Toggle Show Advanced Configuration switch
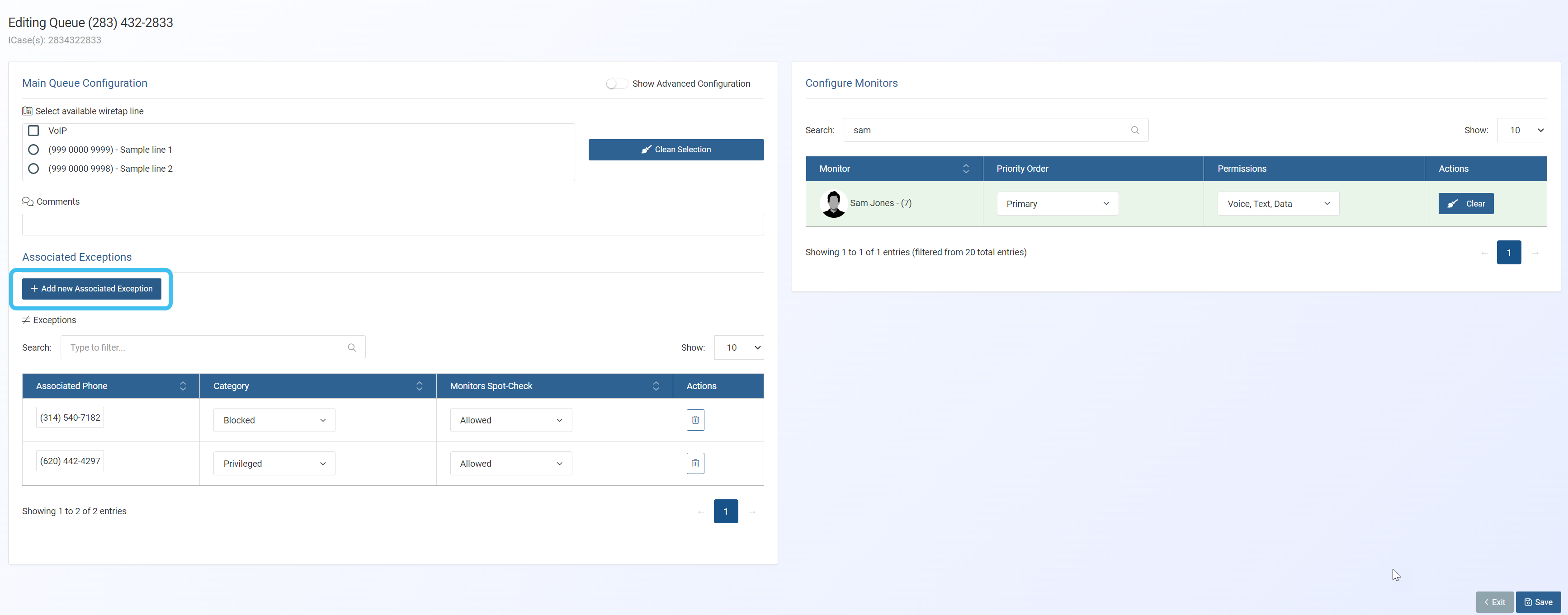Viewport: 1568px width, 615px height. pos(616,84)
